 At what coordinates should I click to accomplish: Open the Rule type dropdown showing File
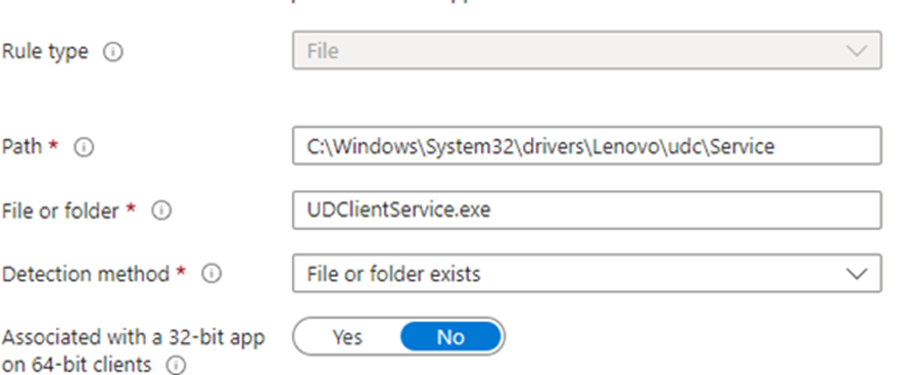click(x=587, y=51)
